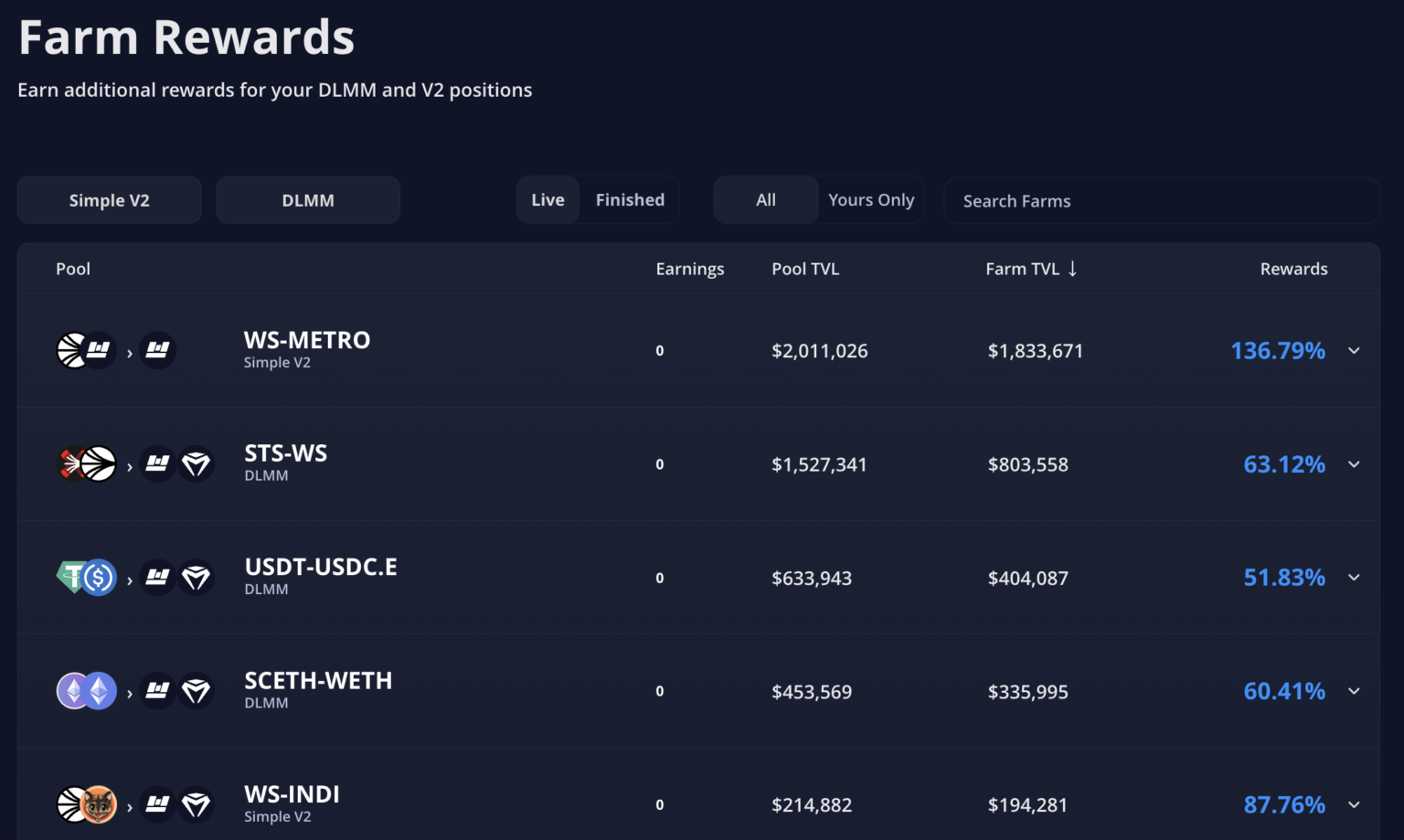Click the WS-INDI token pair icon
Image resolution: width=1404 pixels, height=840 pixels.
click(x=87, y=805)
